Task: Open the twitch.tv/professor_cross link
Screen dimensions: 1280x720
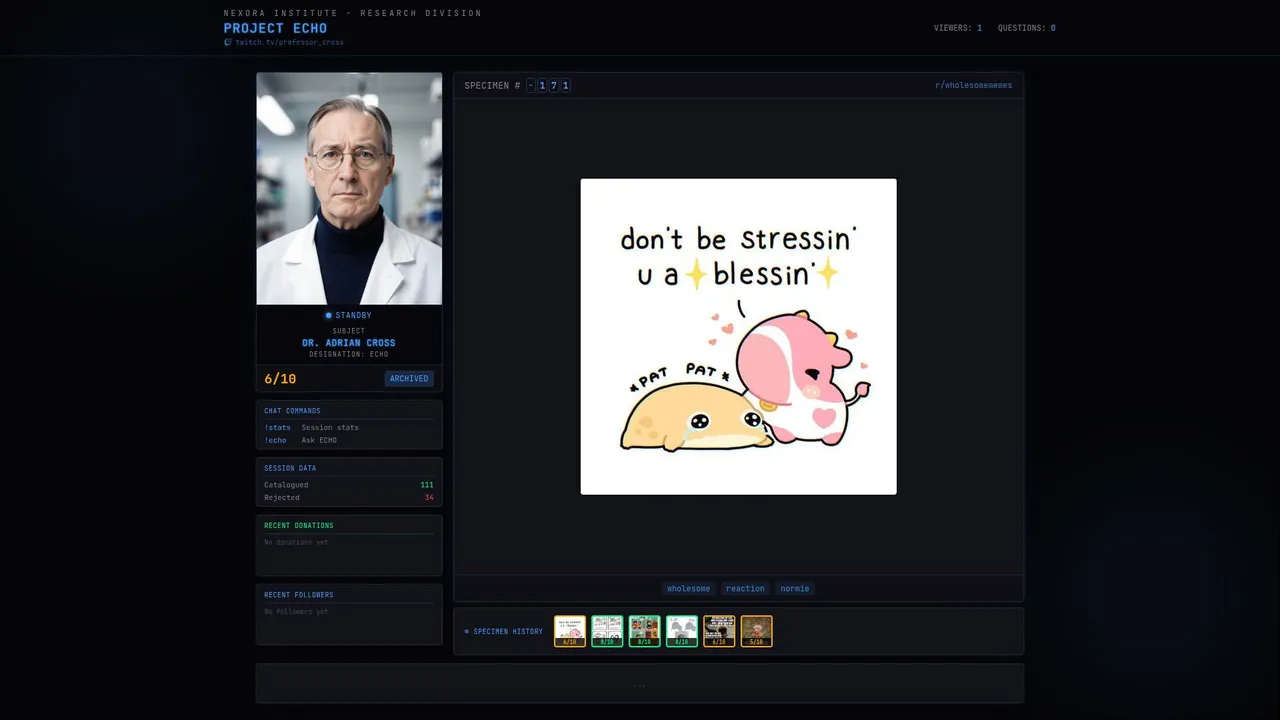Action: click(289, 42)
